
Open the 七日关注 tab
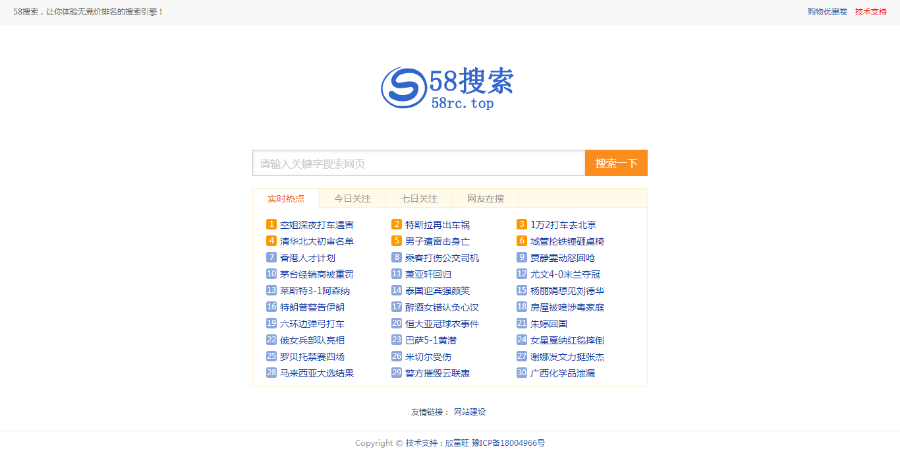click(419, 198)
